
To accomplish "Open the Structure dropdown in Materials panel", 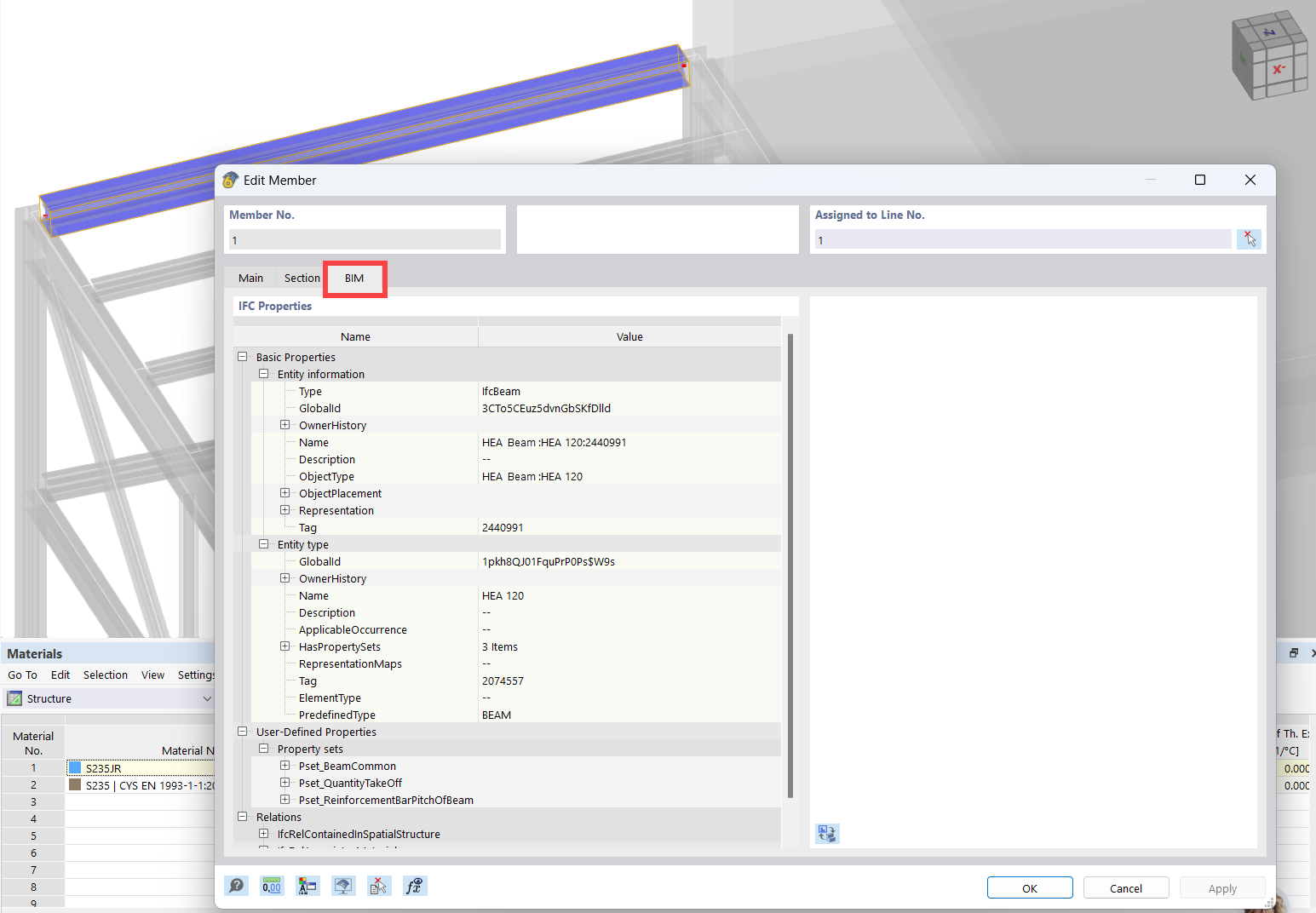I will [x=207, y=698].
